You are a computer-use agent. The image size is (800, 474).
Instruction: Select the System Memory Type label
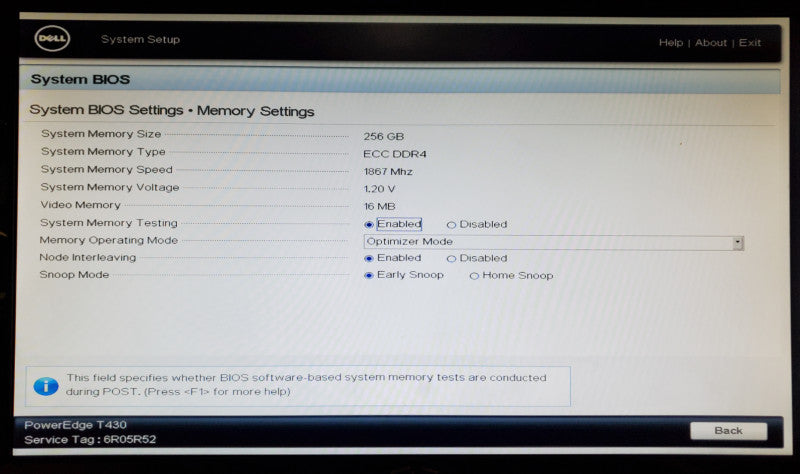(103, 152)
